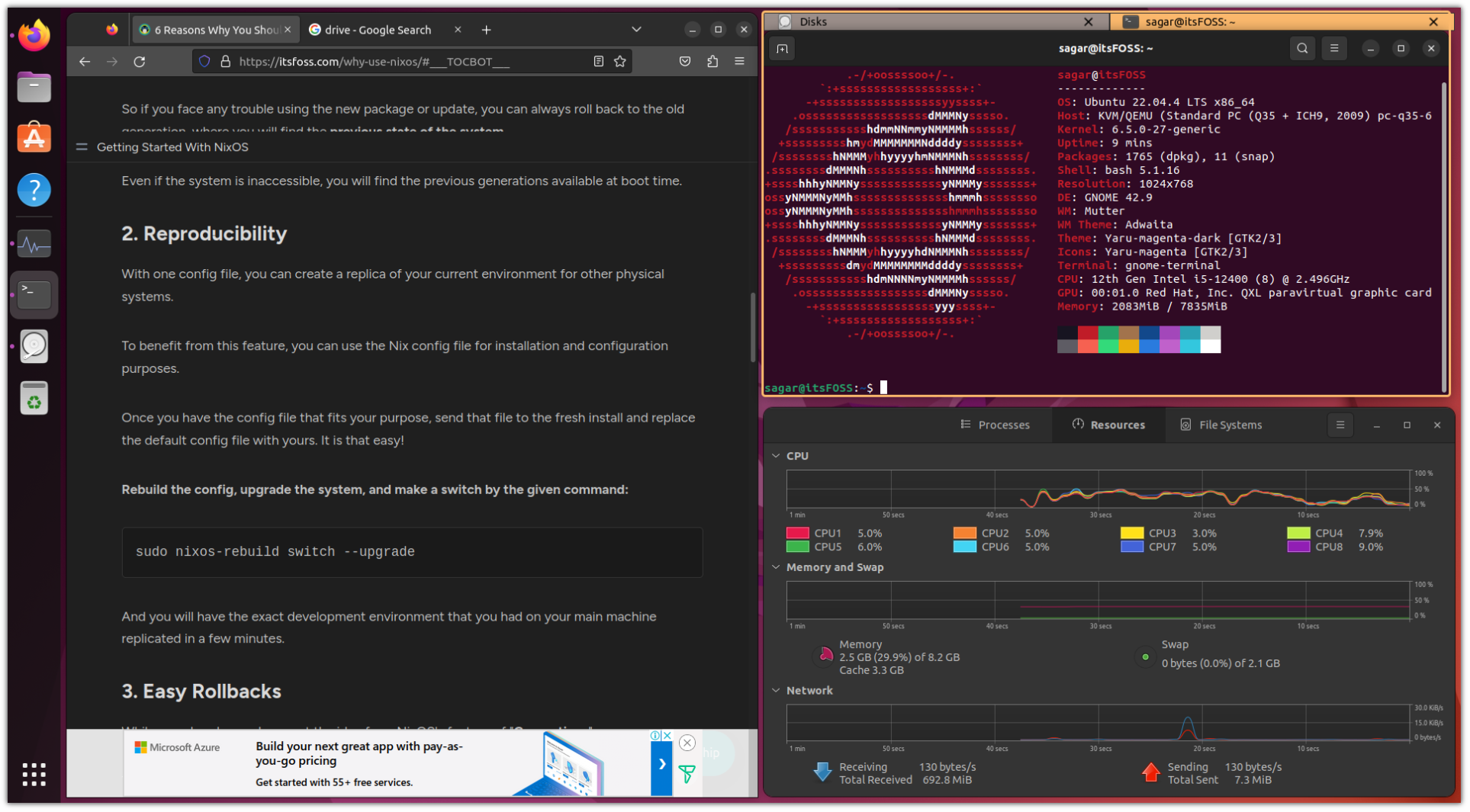Launch Ubuntu Software from the dock
Image resolution: width=1470 pixels, height=812 pixels.
[34, 138]
